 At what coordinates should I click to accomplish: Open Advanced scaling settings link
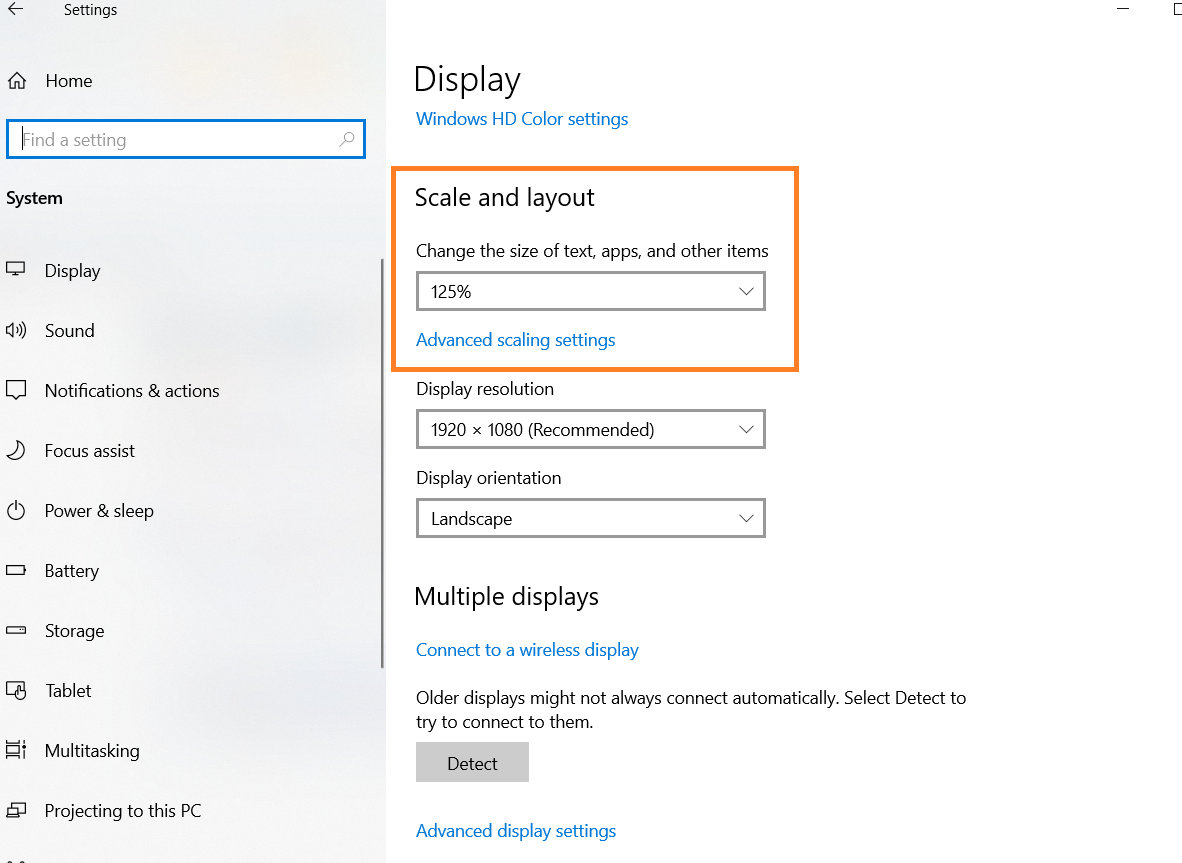point(515,340)
